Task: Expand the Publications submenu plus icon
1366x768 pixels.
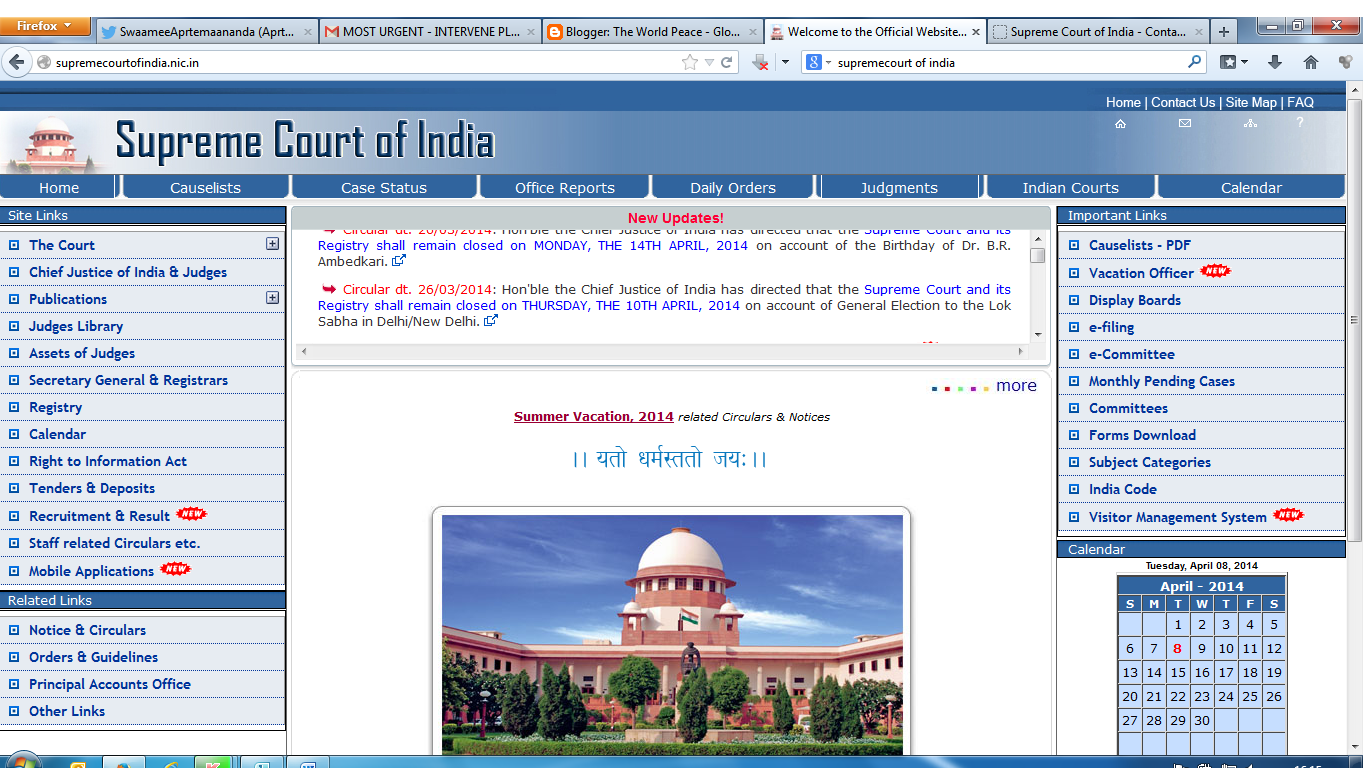Action: 272,297
